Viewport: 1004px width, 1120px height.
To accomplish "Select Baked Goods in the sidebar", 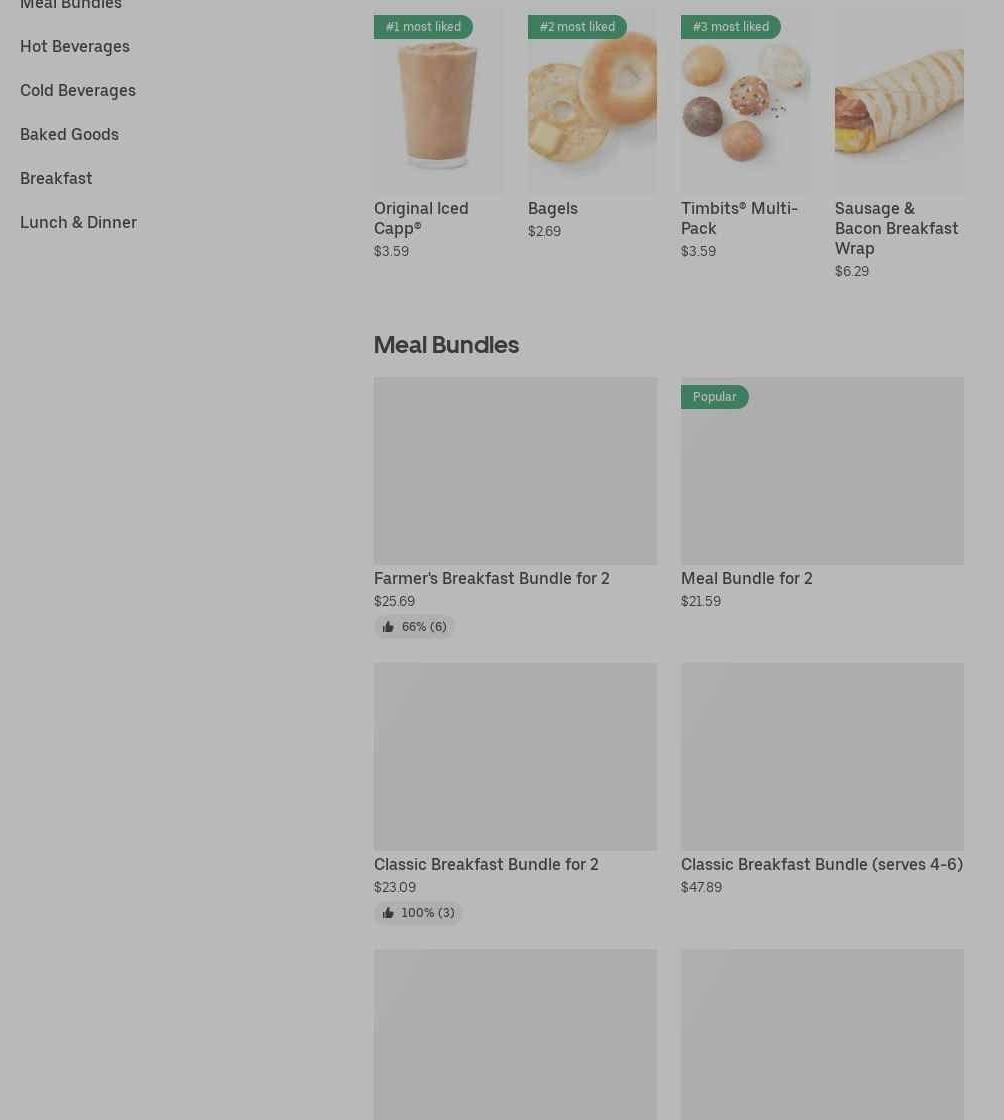I will [x=69, y=134].
